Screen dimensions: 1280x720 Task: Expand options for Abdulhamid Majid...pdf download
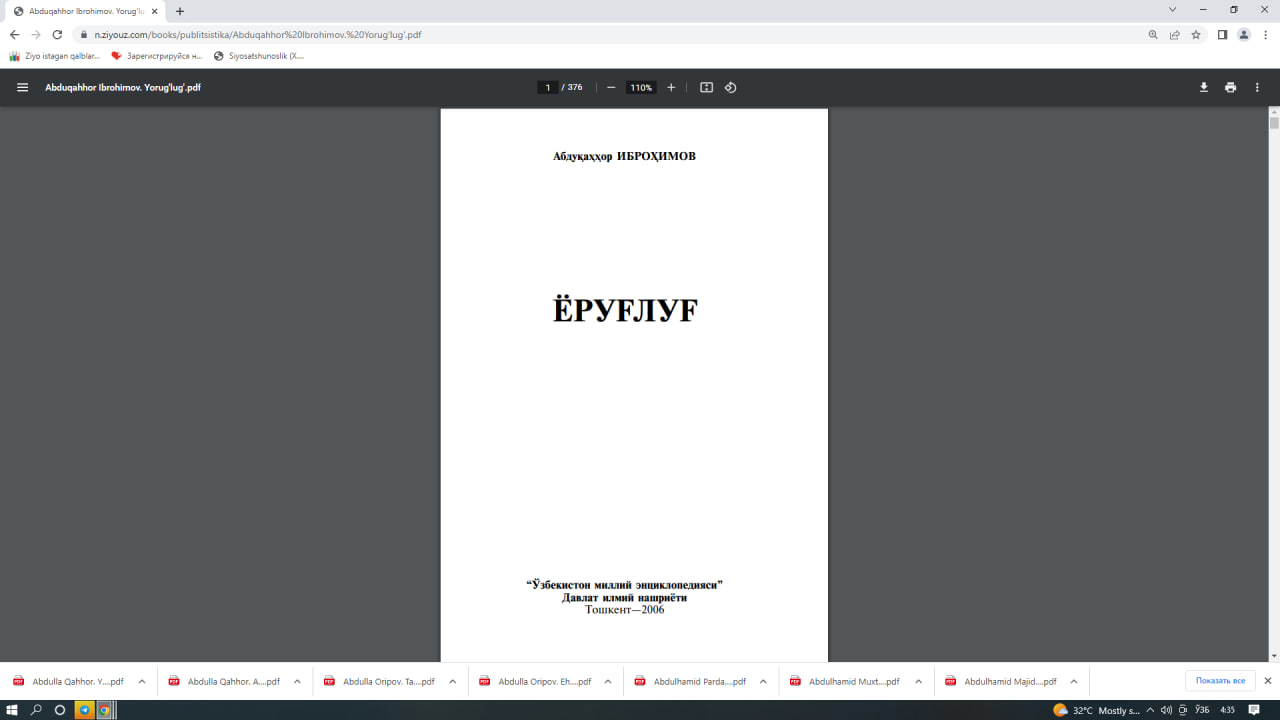(1074, 681)
